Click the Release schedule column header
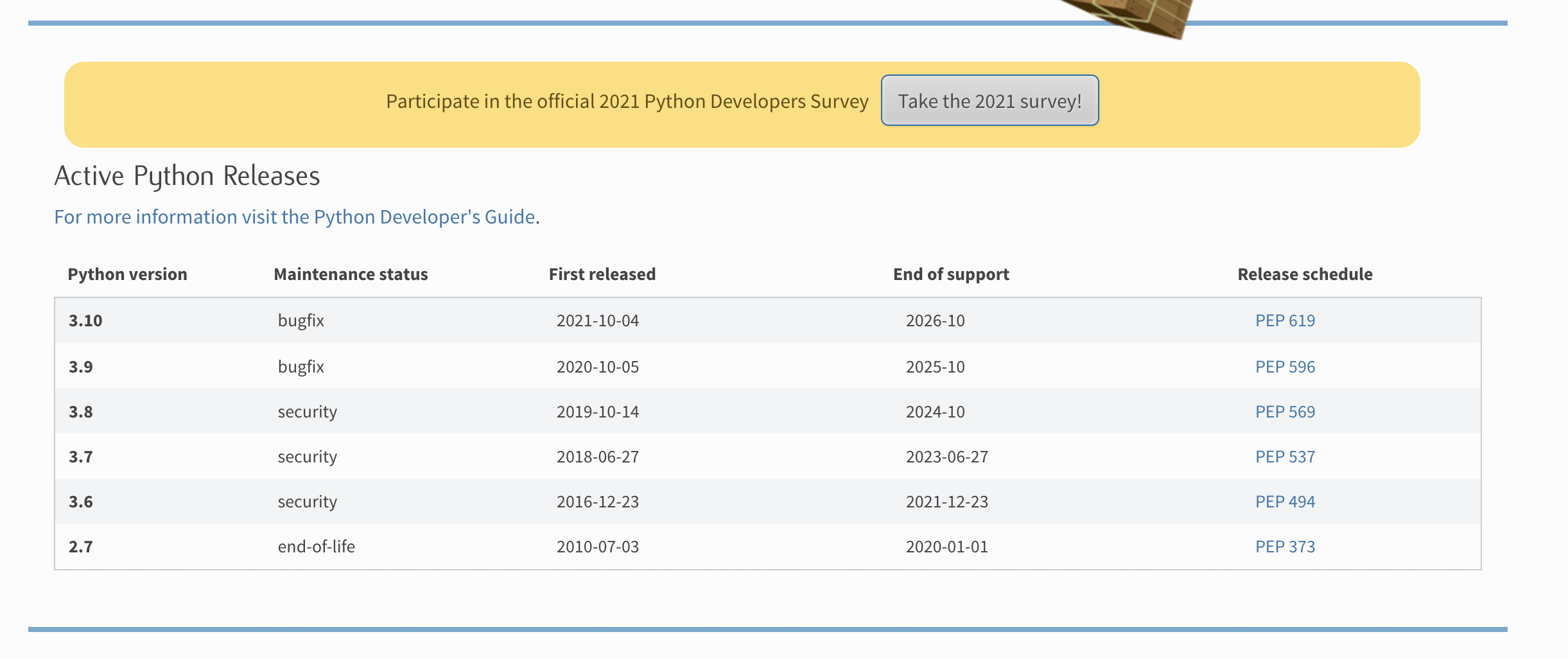1568x659 pixels. pos(1305,274)
